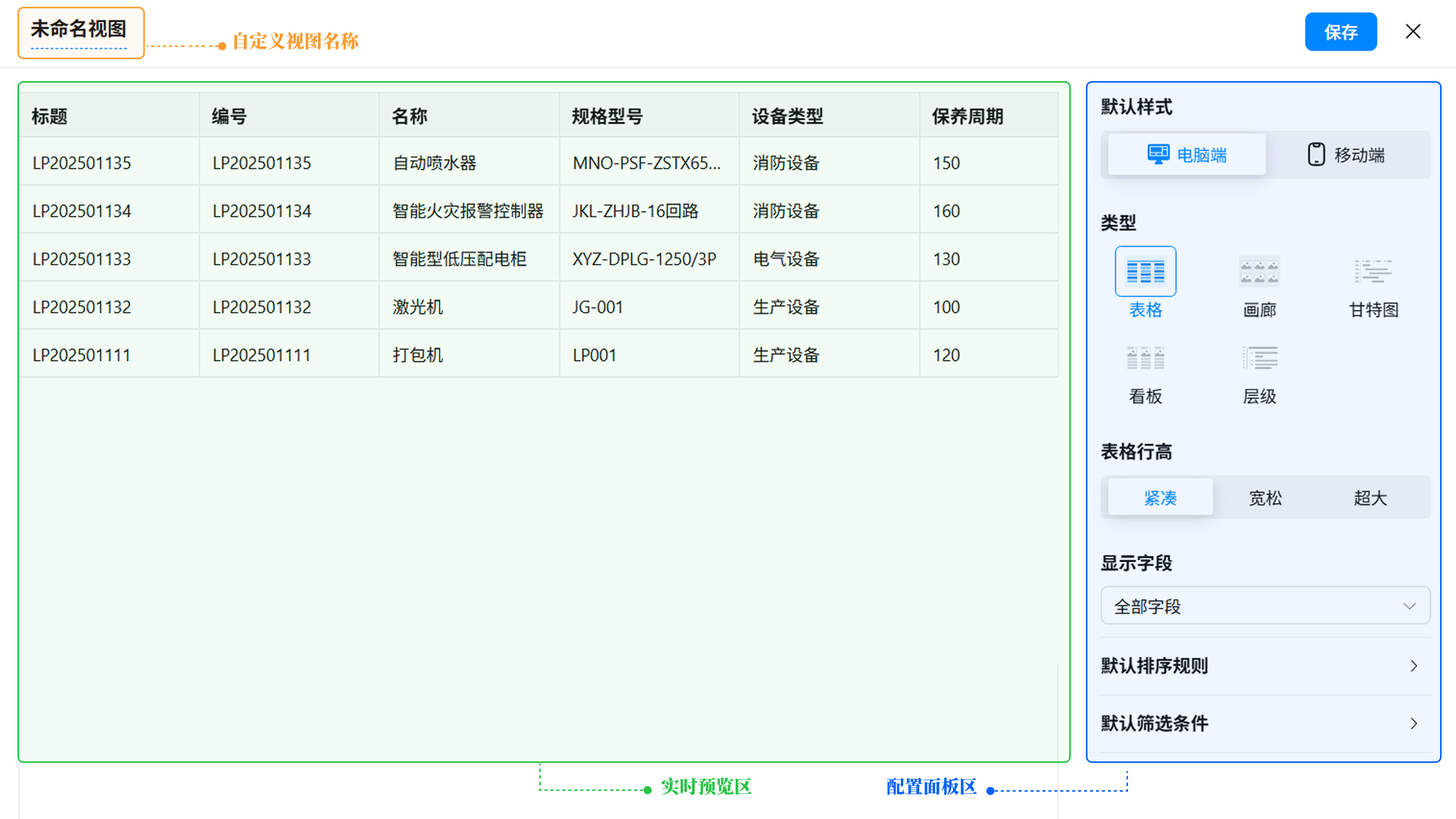Viewport: 1456px width, 819px height.
Task: Close the view editor with X icon
Action: (1412, 31)
